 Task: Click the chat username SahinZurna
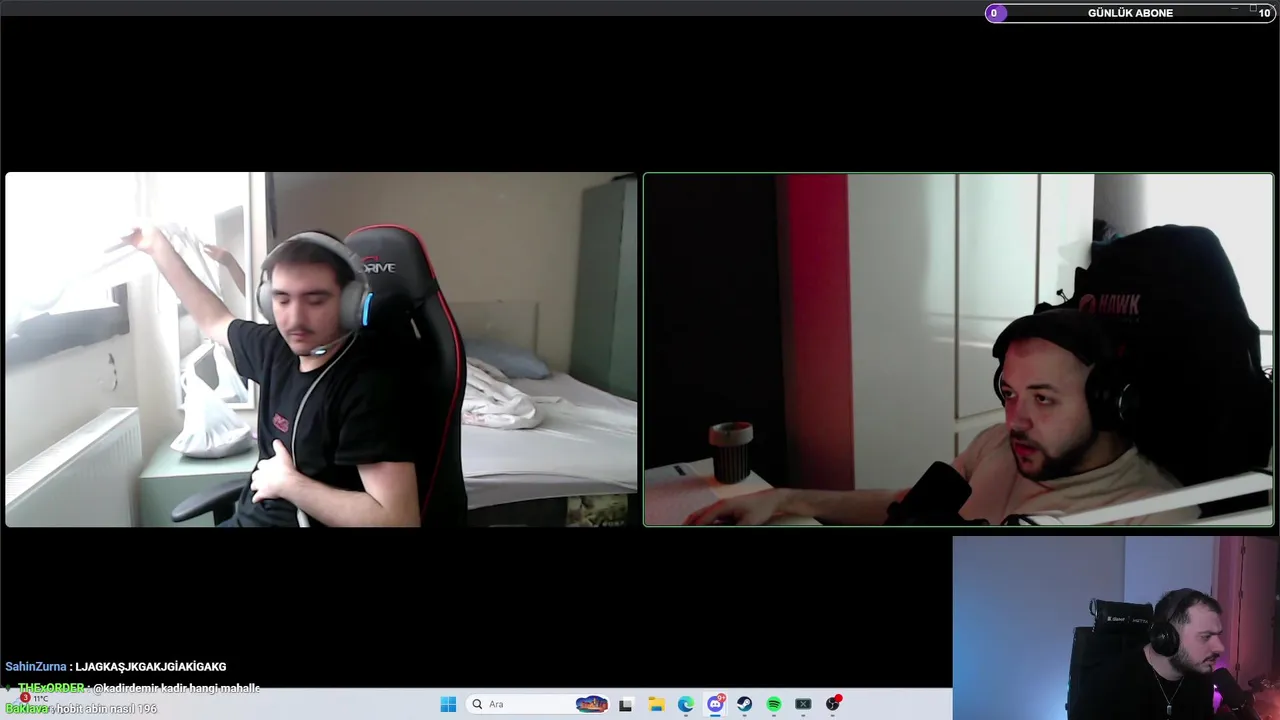(x=36, y=666)
